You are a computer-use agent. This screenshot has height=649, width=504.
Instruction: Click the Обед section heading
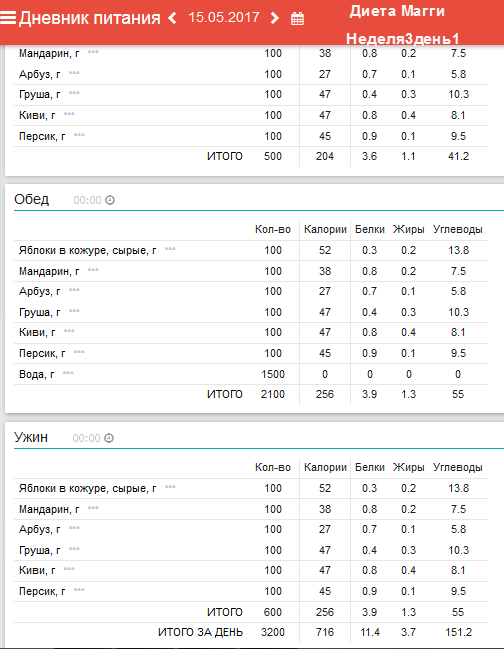[x=31, y=200]
